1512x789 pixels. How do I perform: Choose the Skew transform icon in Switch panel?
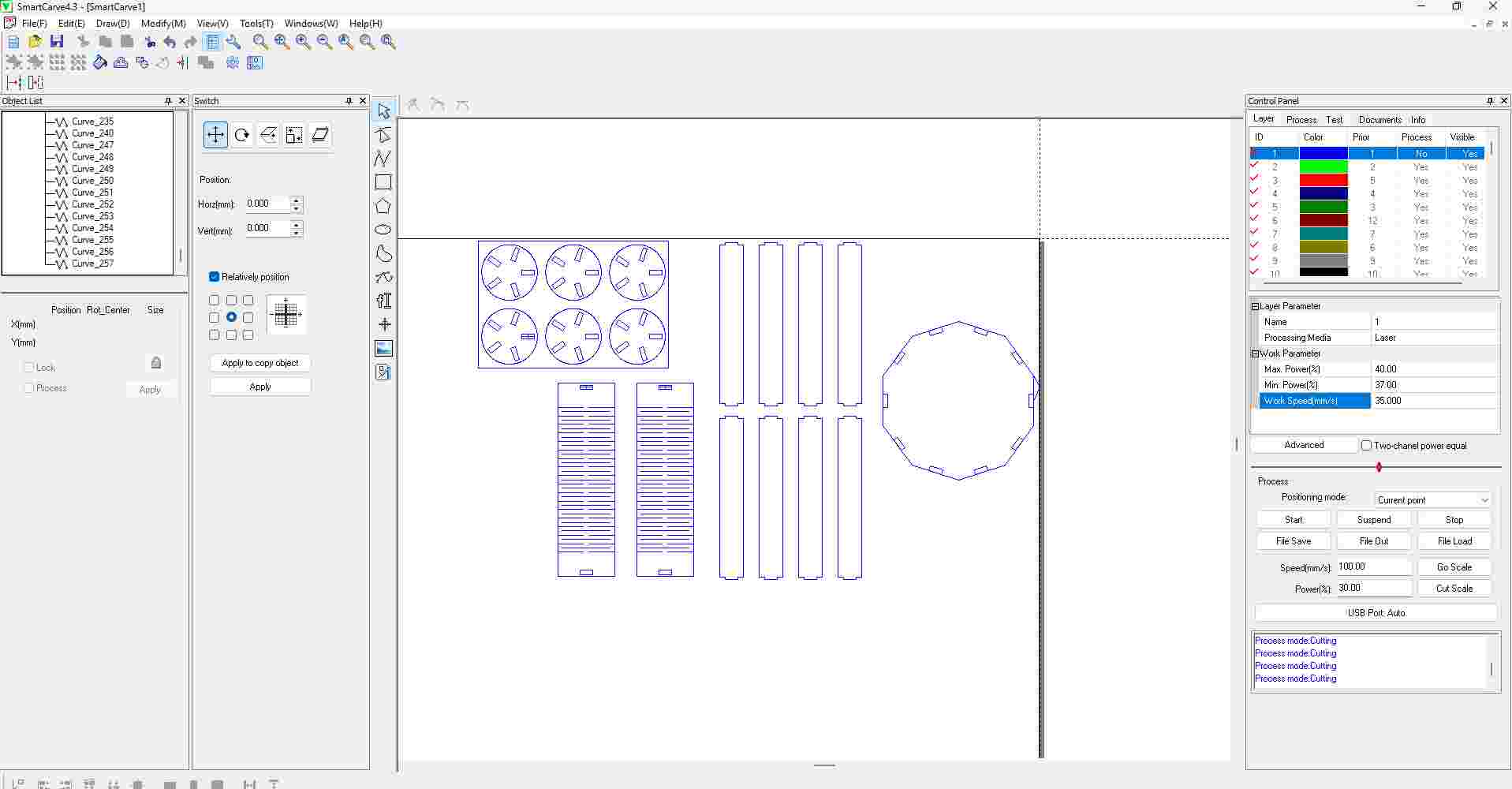click(320, 135)
